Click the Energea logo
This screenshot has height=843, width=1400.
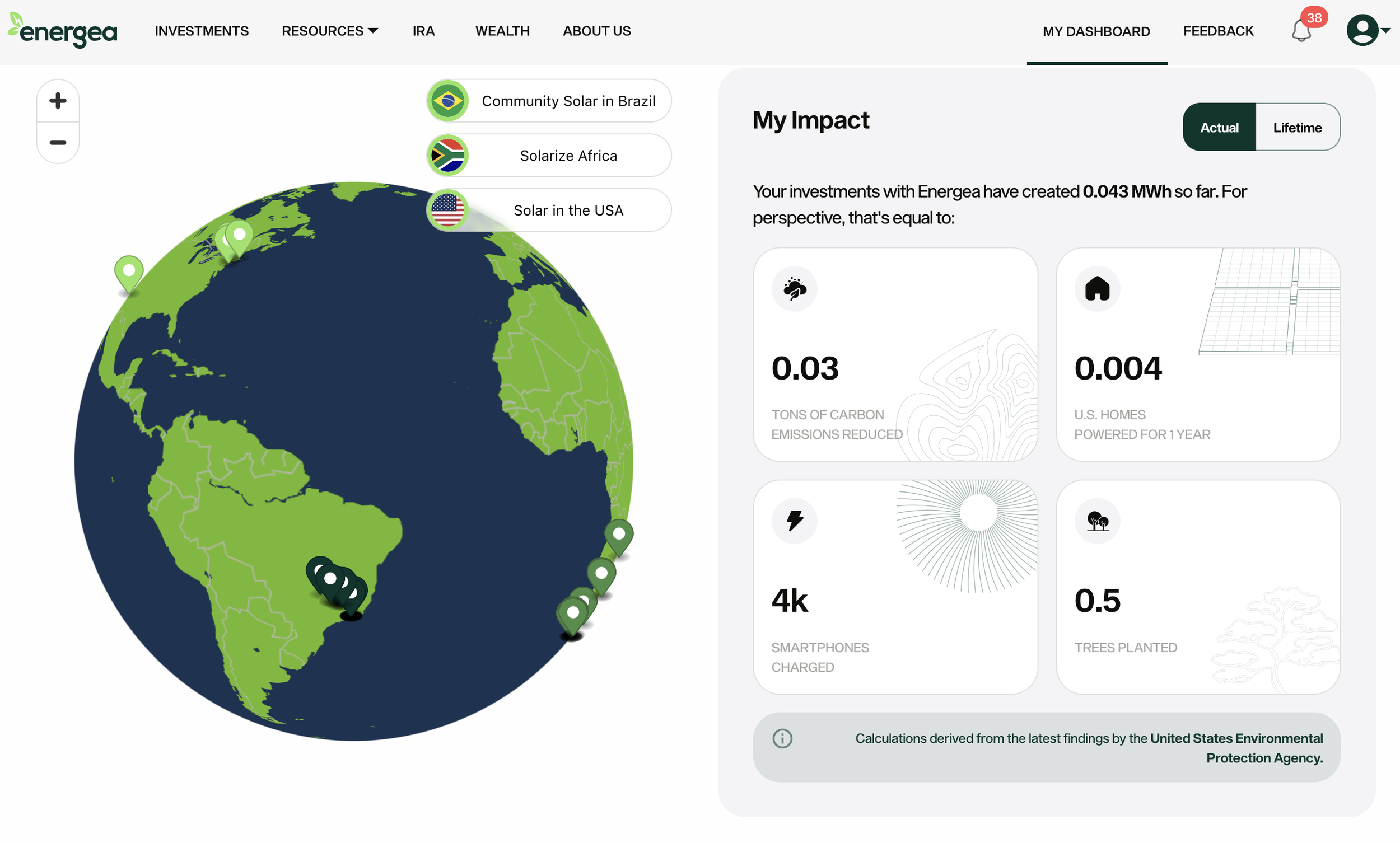point(63,30)
